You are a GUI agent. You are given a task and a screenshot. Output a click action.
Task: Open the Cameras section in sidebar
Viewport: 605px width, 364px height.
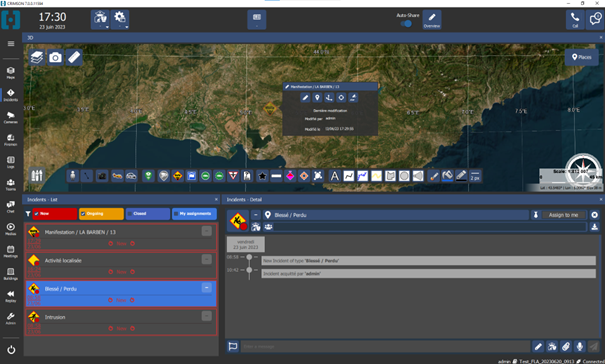(x=11, y=117)
